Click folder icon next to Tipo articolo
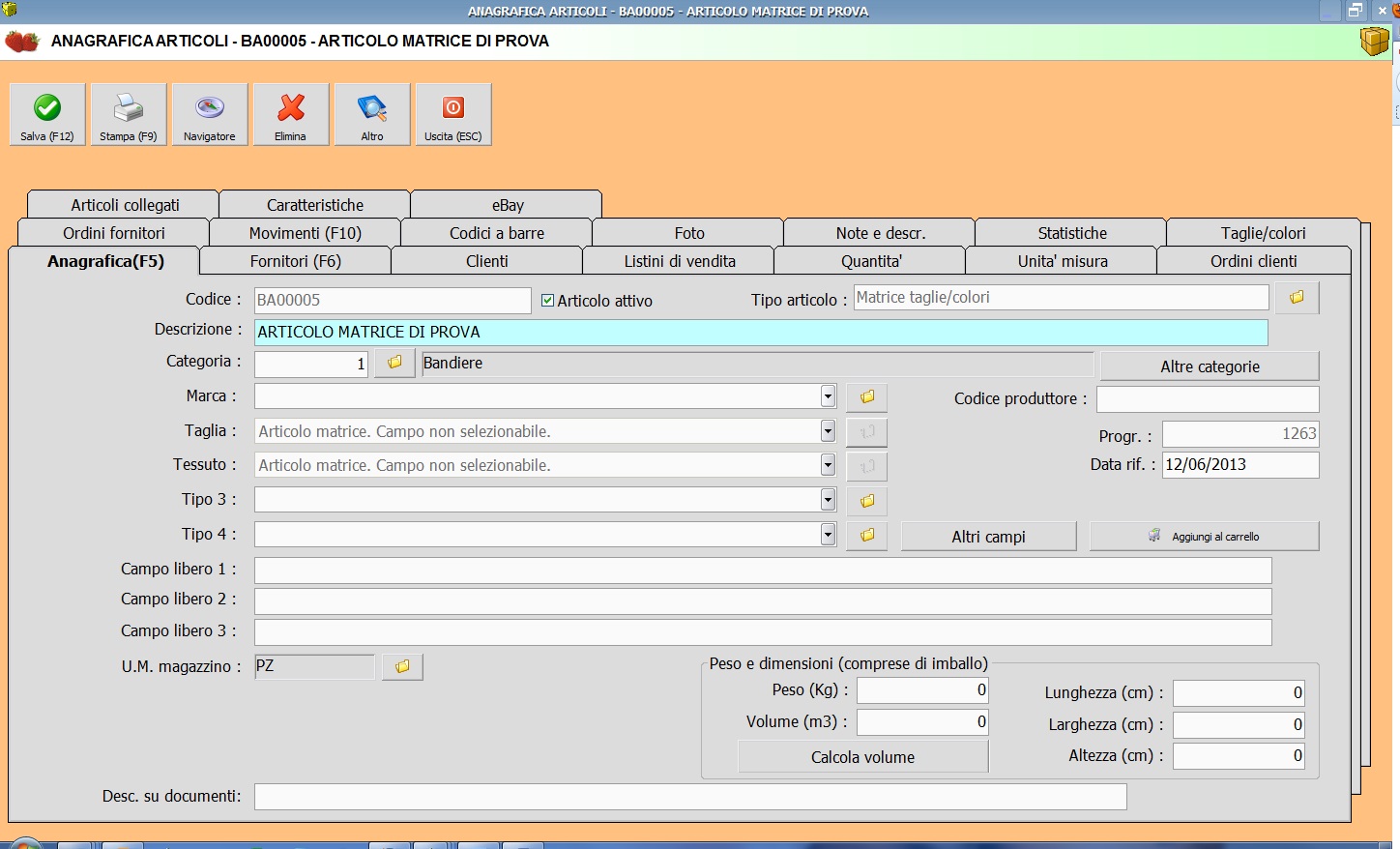 [1297, 298]
